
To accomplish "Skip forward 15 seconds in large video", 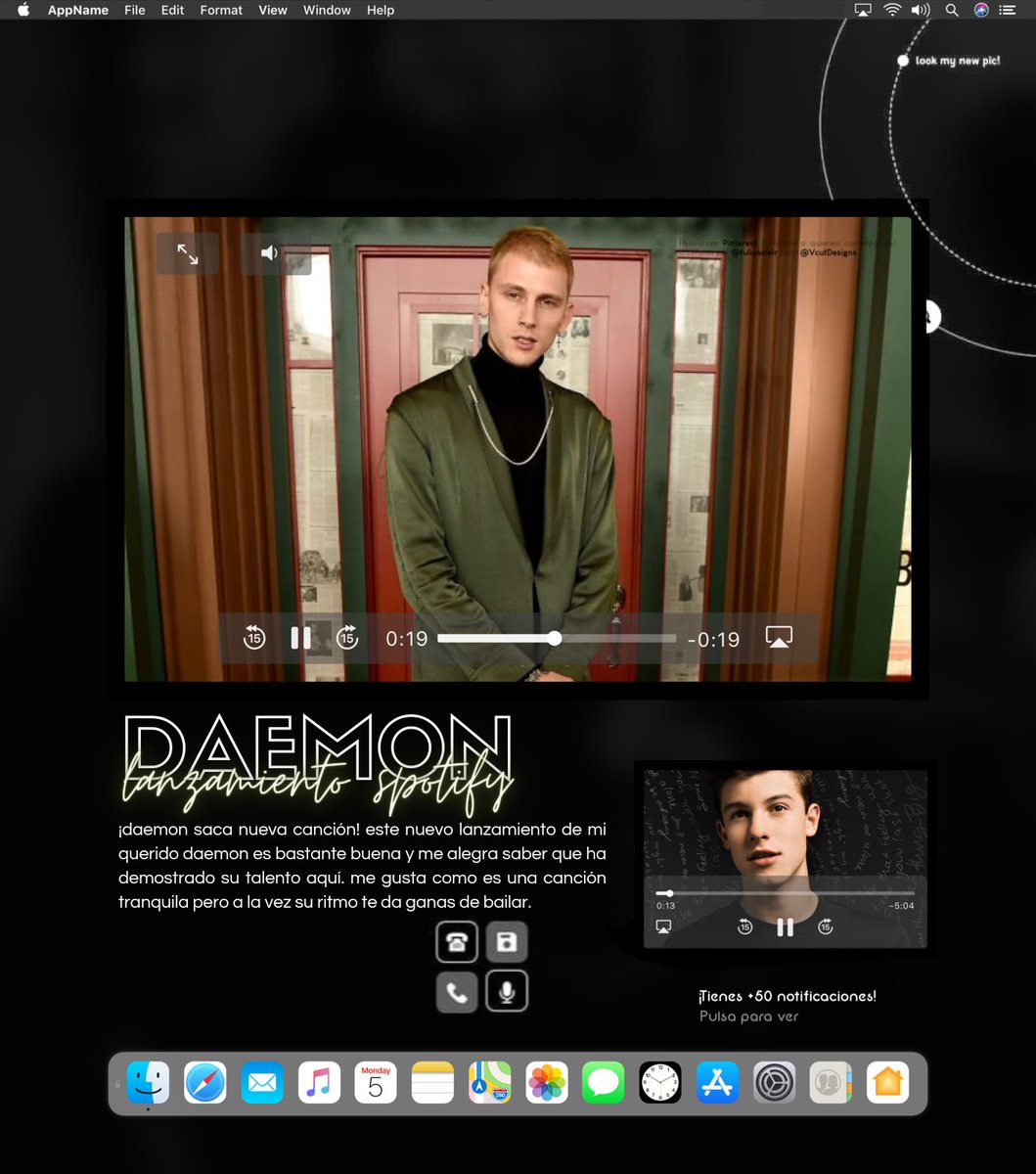I will pyautogui.click(x=347, y=638).
